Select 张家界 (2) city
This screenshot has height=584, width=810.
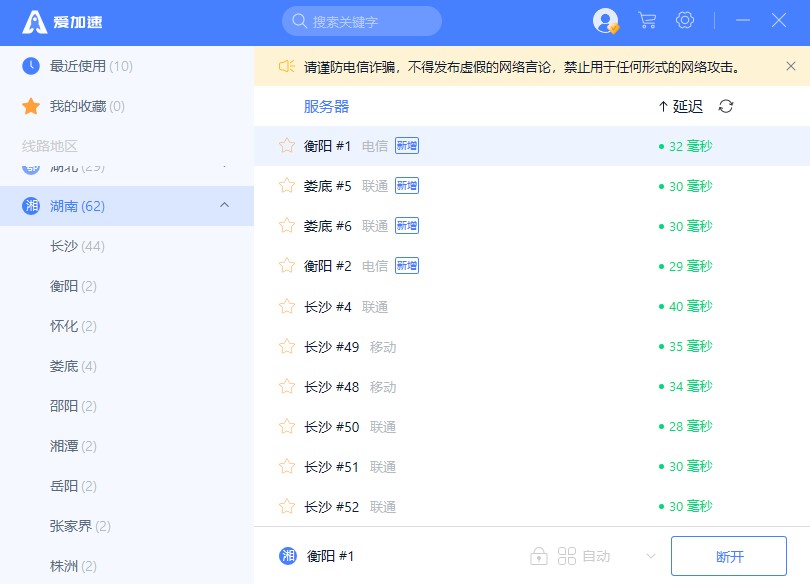click(x=127, y=526)
